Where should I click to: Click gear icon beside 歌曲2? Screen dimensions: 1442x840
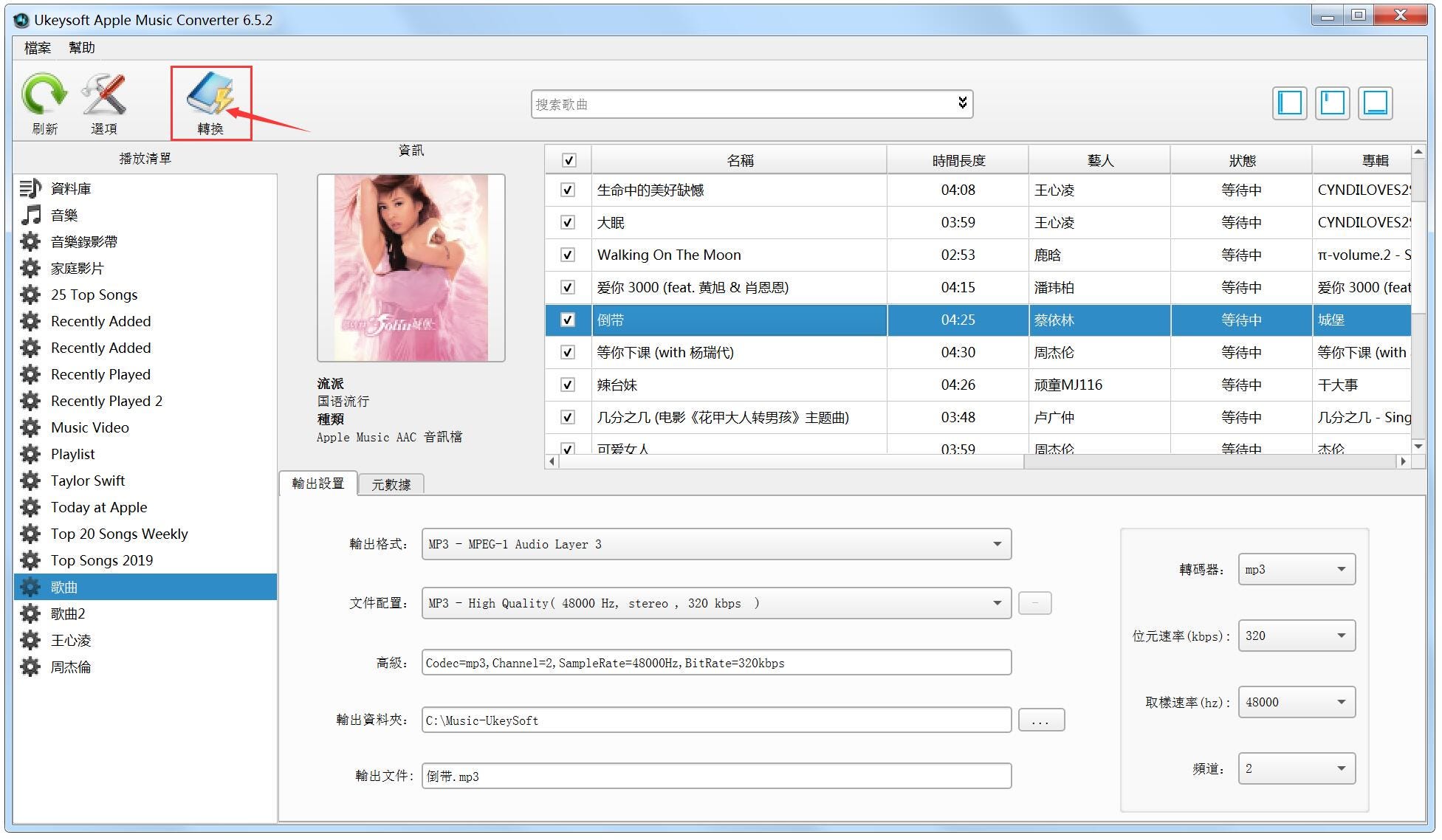(x=30, y=613)
